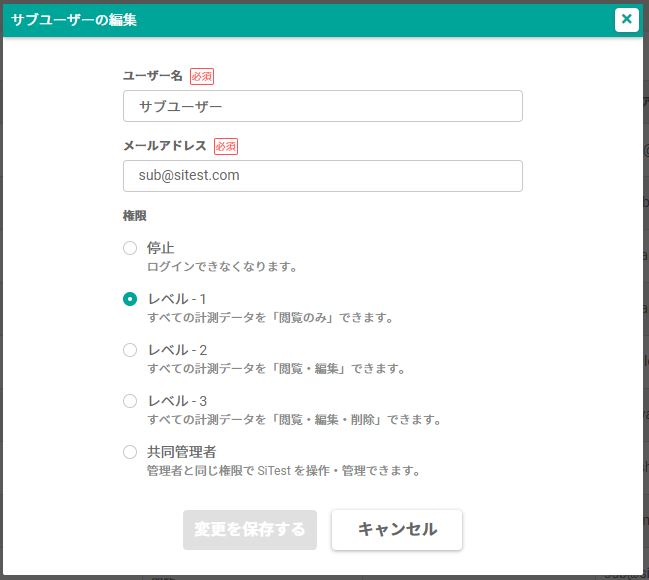
Task: Close the サブユーザーの編集 dialog with X
Action: [627, 19]
